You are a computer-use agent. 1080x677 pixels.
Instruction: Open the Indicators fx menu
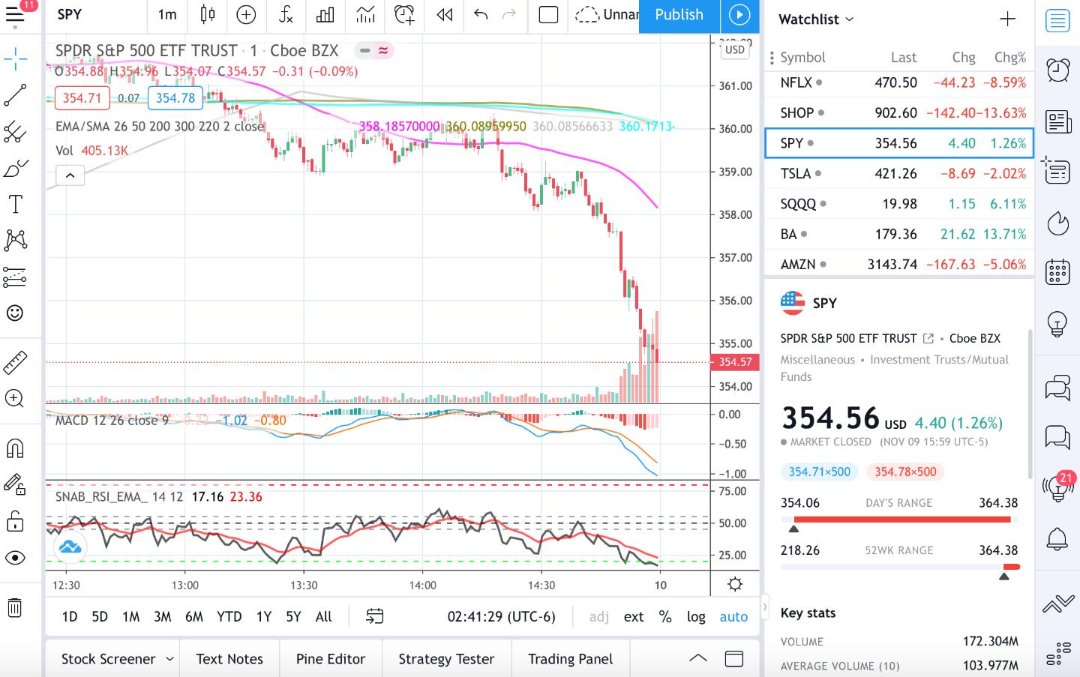pyautogui.click(x=286, y=15)
